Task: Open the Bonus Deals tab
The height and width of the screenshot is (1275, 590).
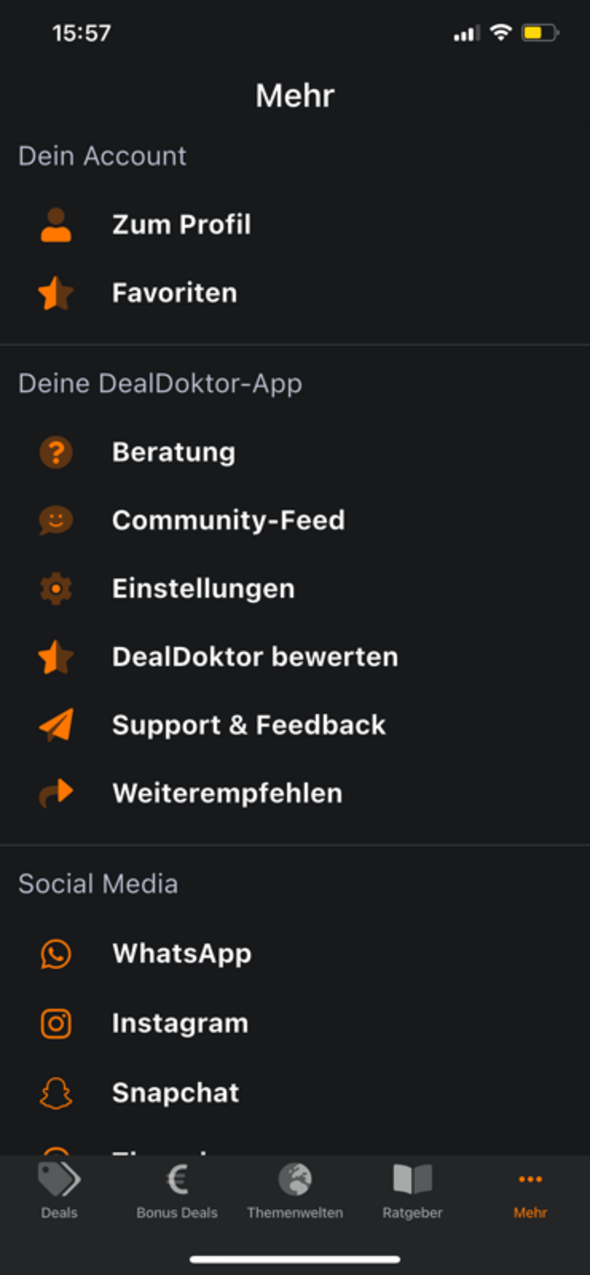Action: pos(177,1190)
